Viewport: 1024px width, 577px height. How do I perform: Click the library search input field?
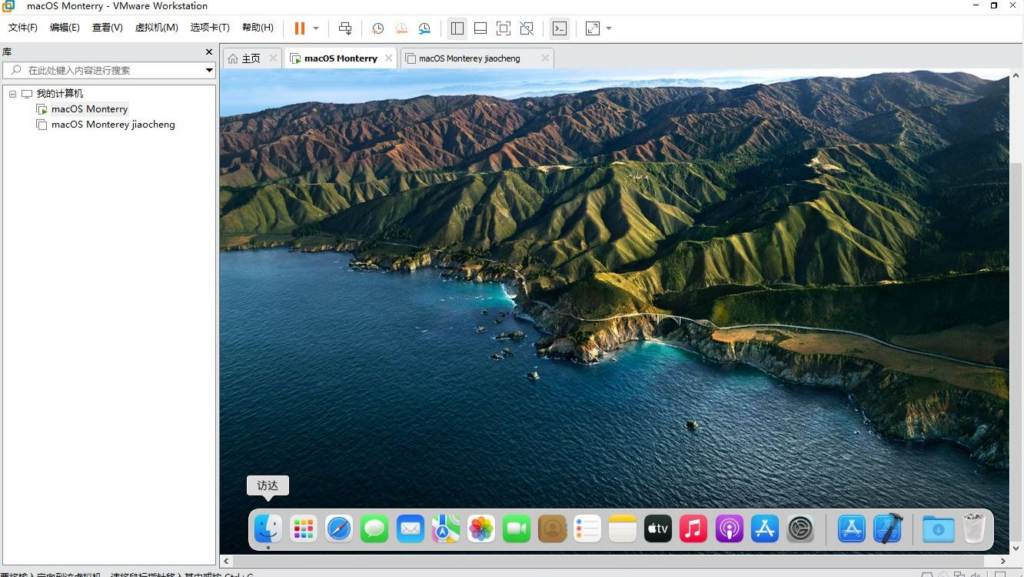pyautogui.click(x=110, y=70)
